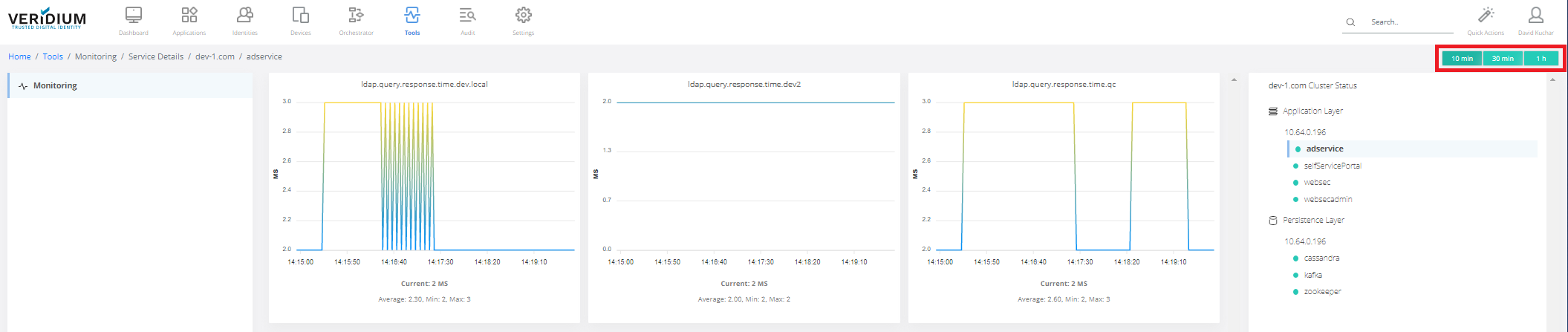1568x332 pixels.
Task: Open Quick Actions wand icon
Action: (1486, 16)
